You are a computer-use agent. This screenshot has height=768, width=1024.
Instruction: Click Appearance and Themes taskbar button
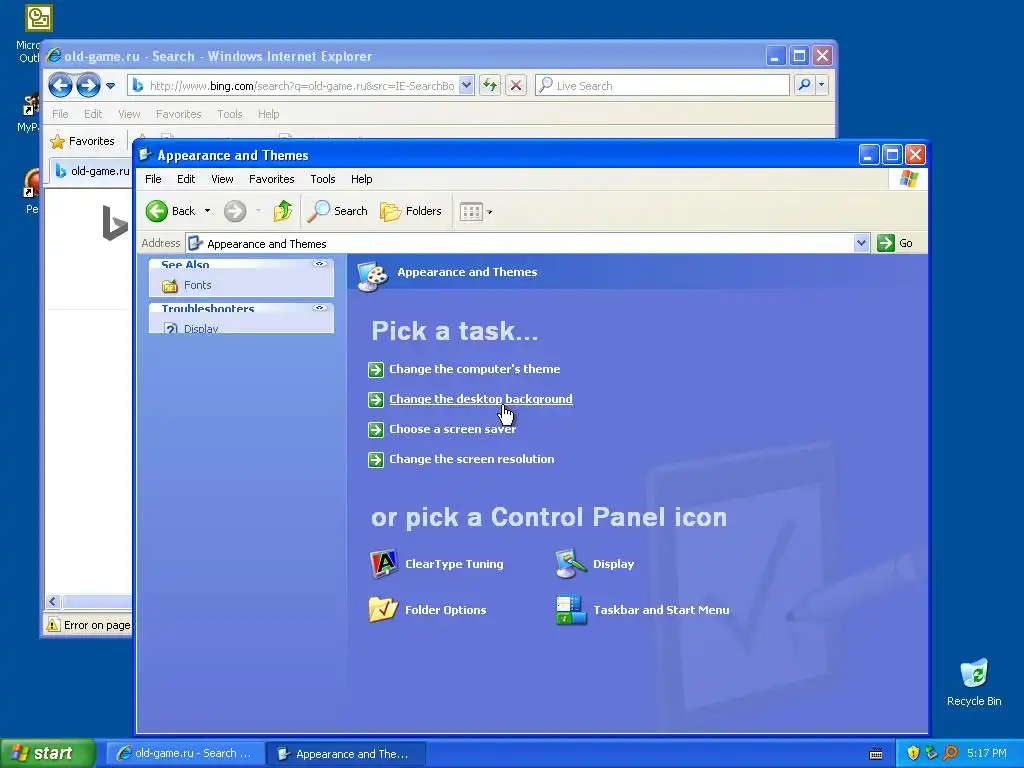click(x=345, y=754)
